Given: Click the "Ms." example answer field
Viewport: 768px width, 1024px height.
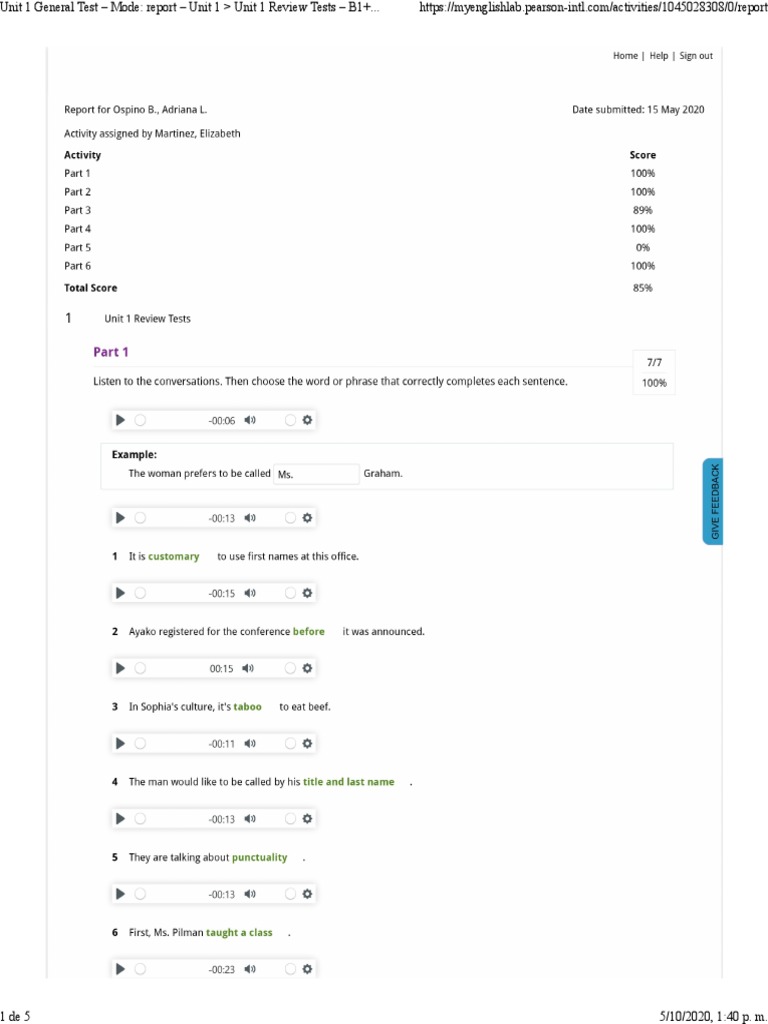Looking at the screenshot, I should 316,474.
